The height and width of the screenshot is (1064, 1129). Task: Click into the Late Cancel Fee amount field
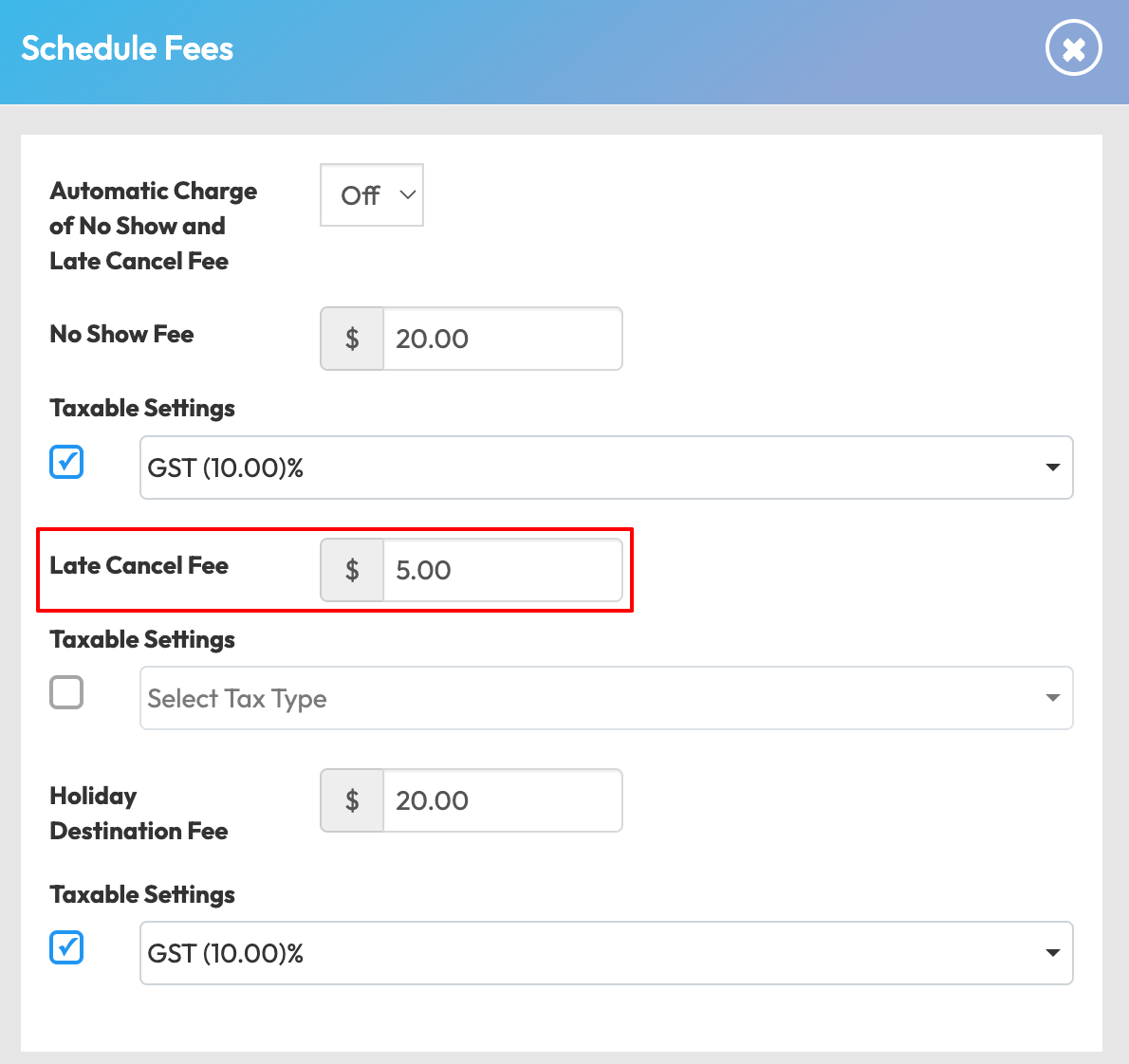click(x=502, y=570)
